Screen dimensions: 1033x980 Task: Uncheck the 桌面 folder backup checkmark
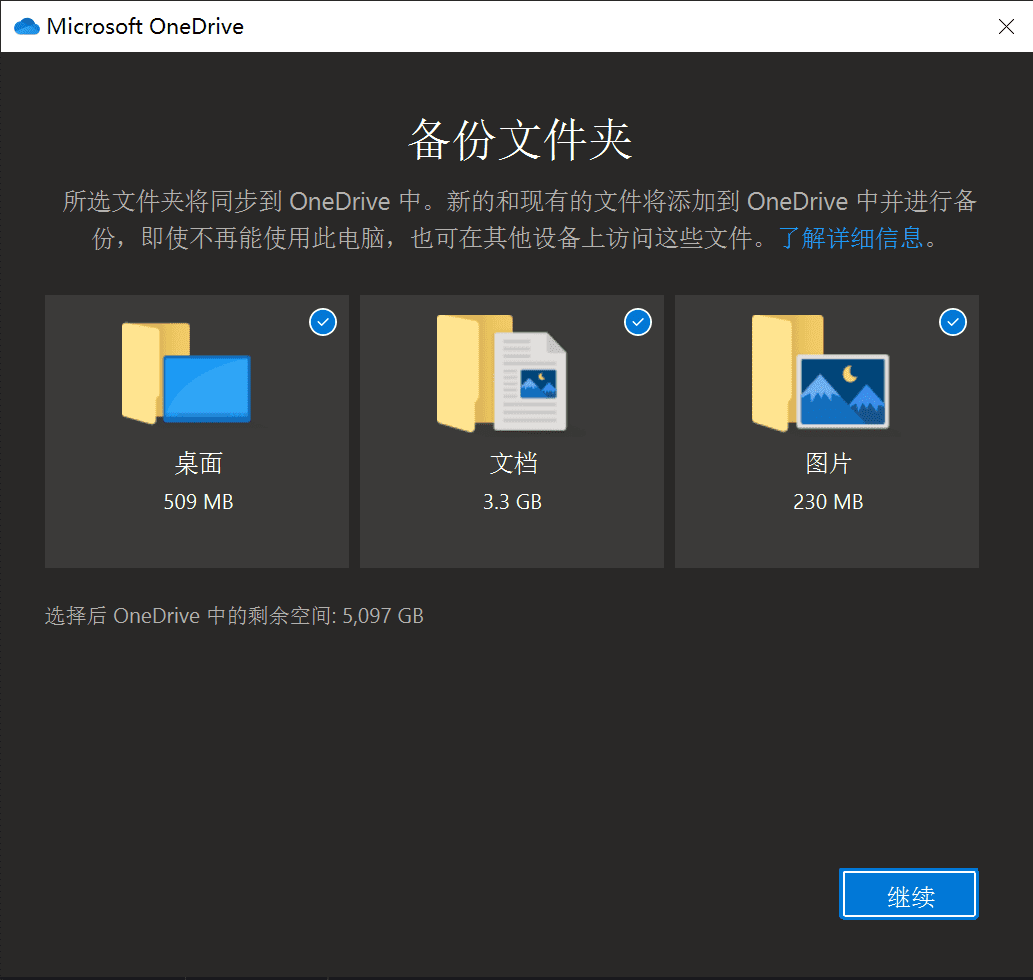pos(323,322)
